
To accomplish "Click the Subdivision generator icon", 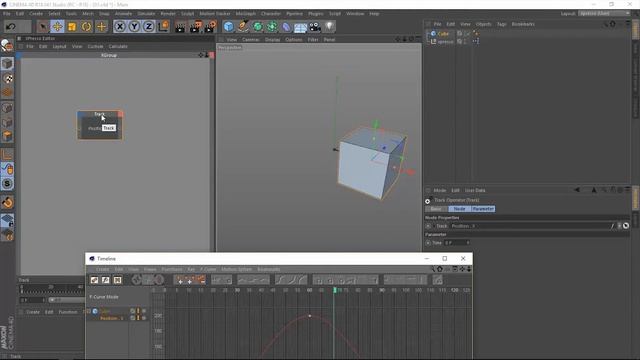I will (x=258, y=27).
